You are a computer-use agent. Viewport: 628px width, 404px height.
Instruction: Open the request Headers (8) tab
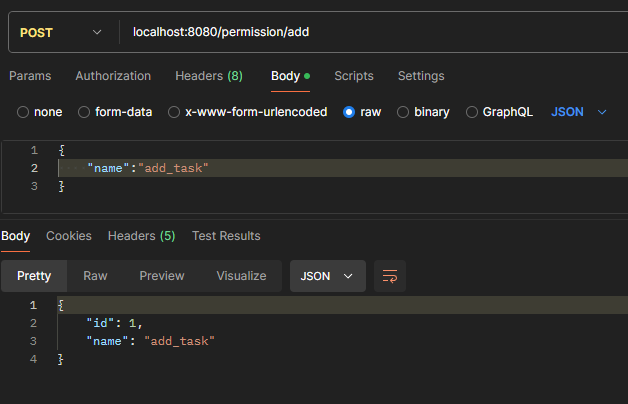pyautogui.click(x=209, y=76)
